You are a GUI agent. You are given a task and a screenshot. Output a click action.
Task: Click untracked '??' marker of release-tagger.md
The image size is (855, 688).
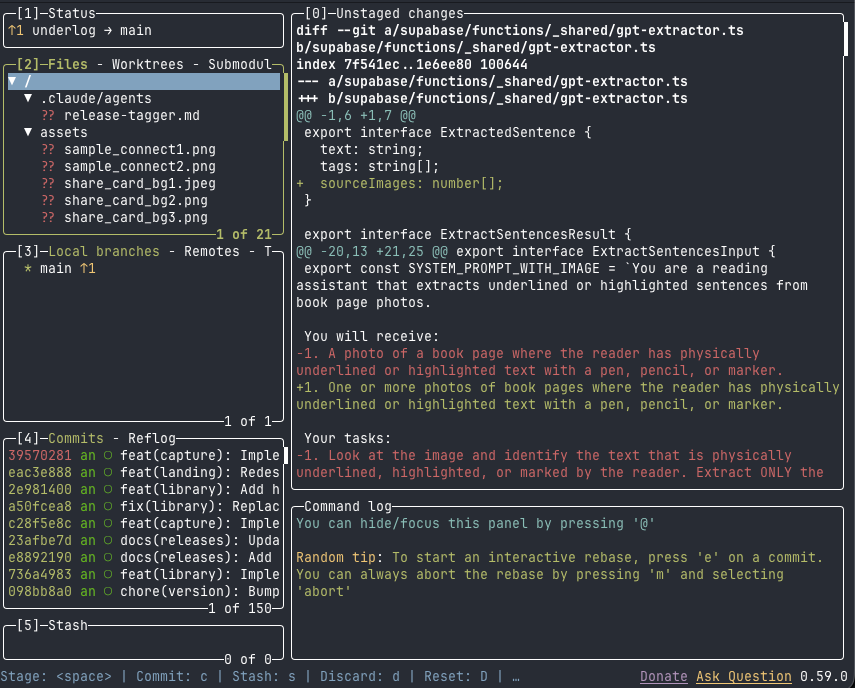48,116
